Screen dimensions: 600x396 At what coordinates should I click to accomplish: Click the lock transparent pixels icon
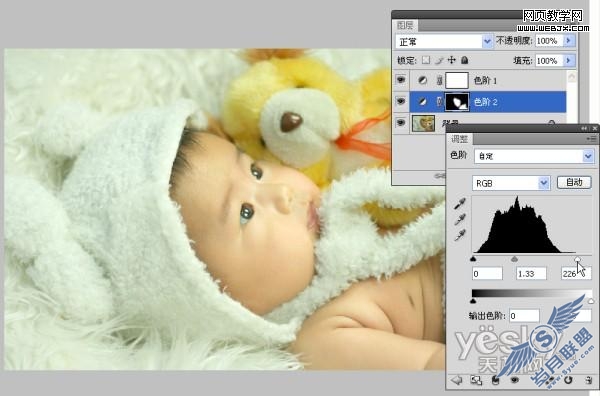[426, 60]
